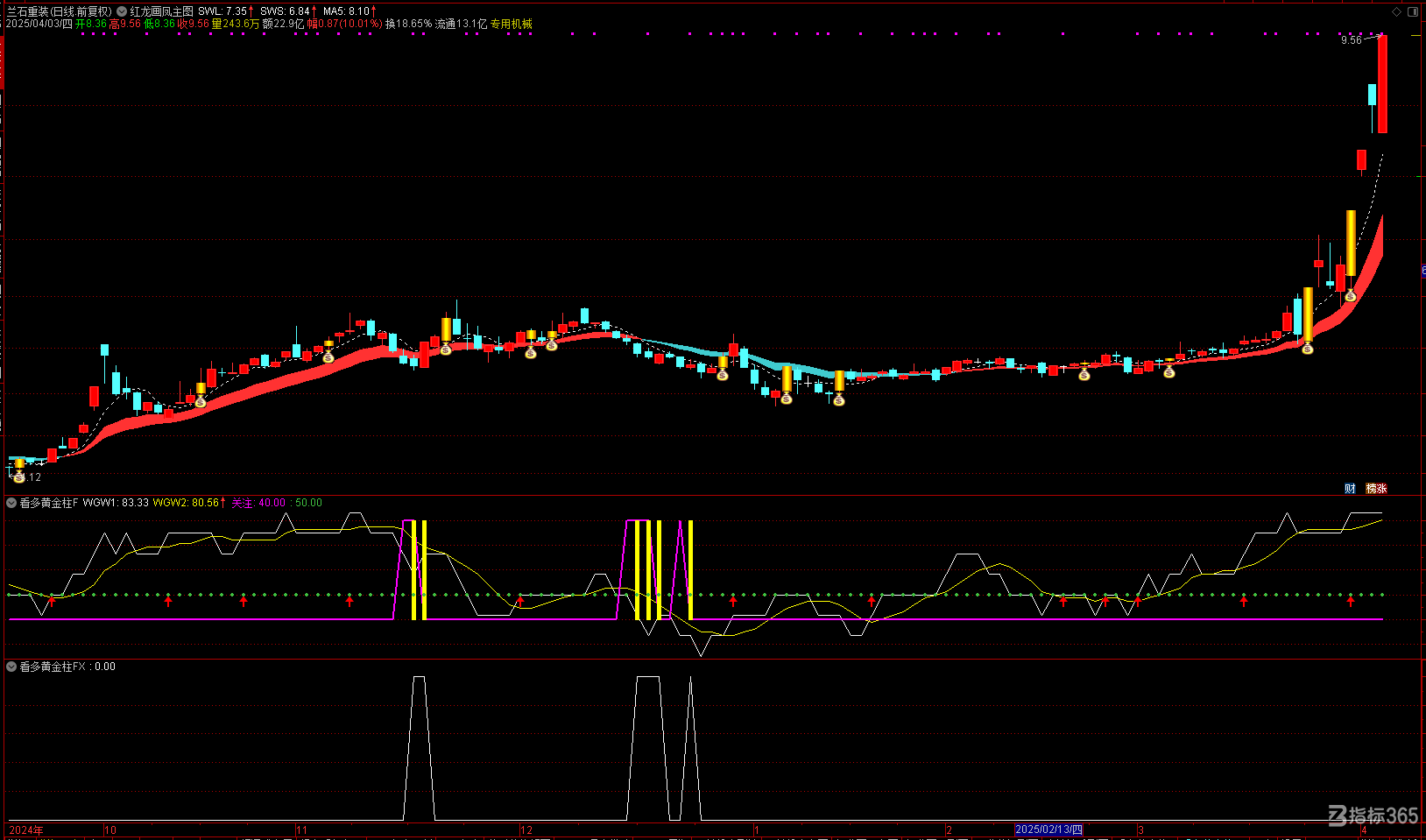Click the month 11 marker on time axis
This screenshot has width=1426, height=840.
[302, 829]
